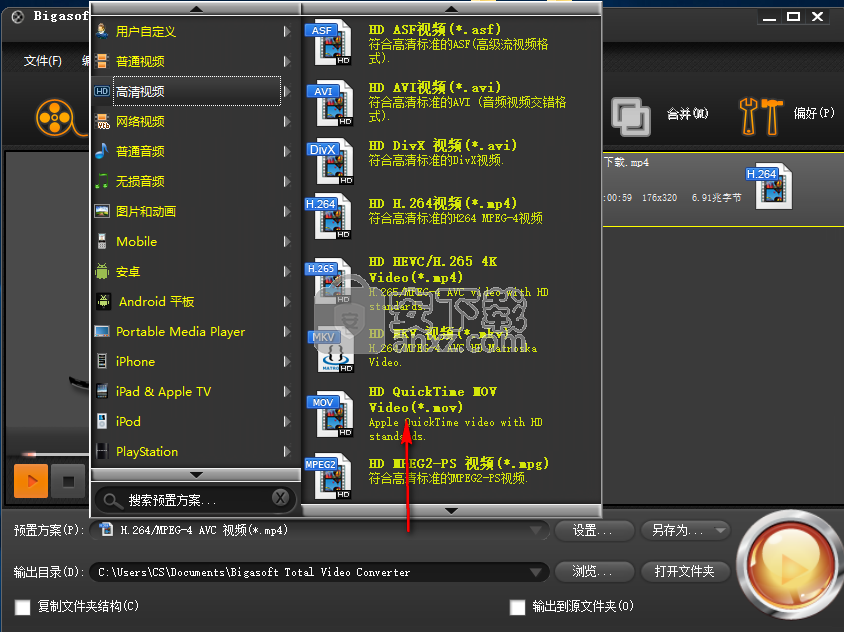The width and height of the screenshot is (844, 632).
Task: Click the 浏览... button
Action: tap(593, 571)
